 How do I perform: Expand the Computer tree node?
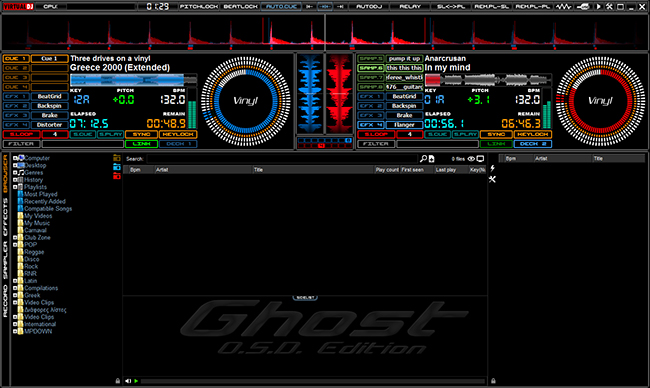point(15,158)
